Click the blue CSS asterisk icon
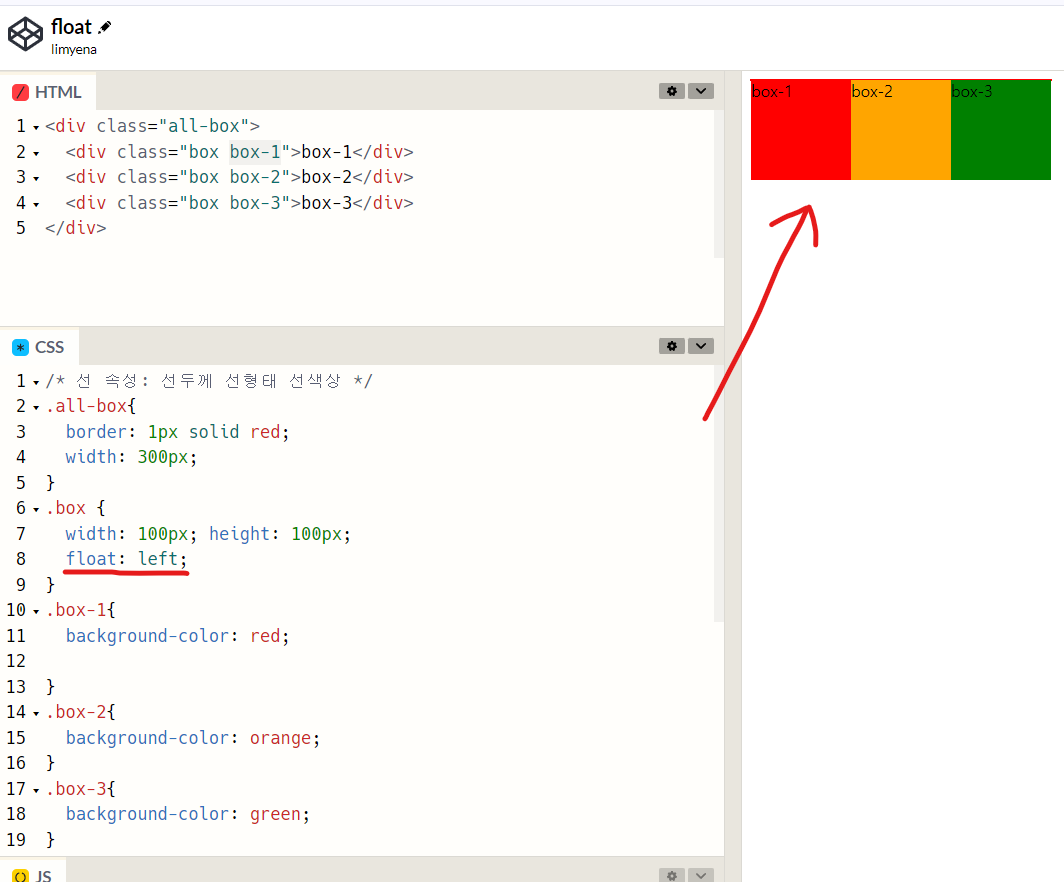 coord(20,347)
